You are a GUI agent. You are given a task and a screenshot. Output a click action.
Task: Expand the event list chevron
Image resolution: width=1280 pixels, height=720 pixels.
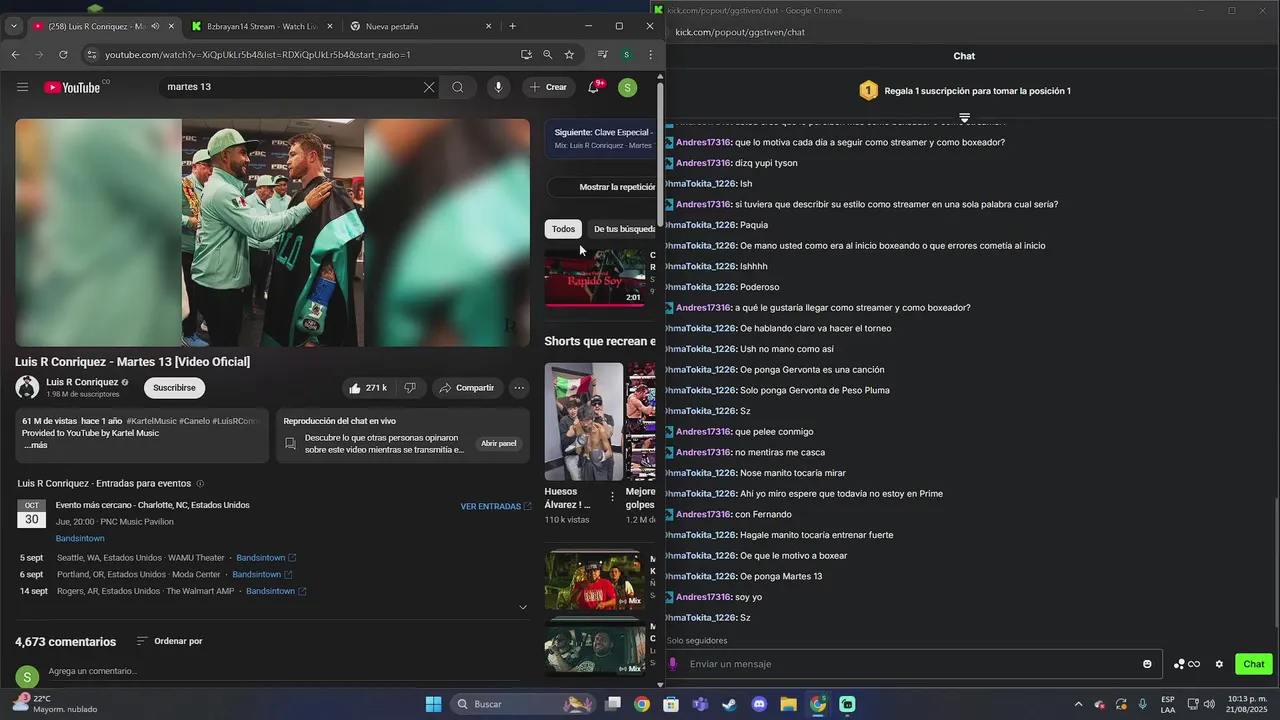click(522, 607)
